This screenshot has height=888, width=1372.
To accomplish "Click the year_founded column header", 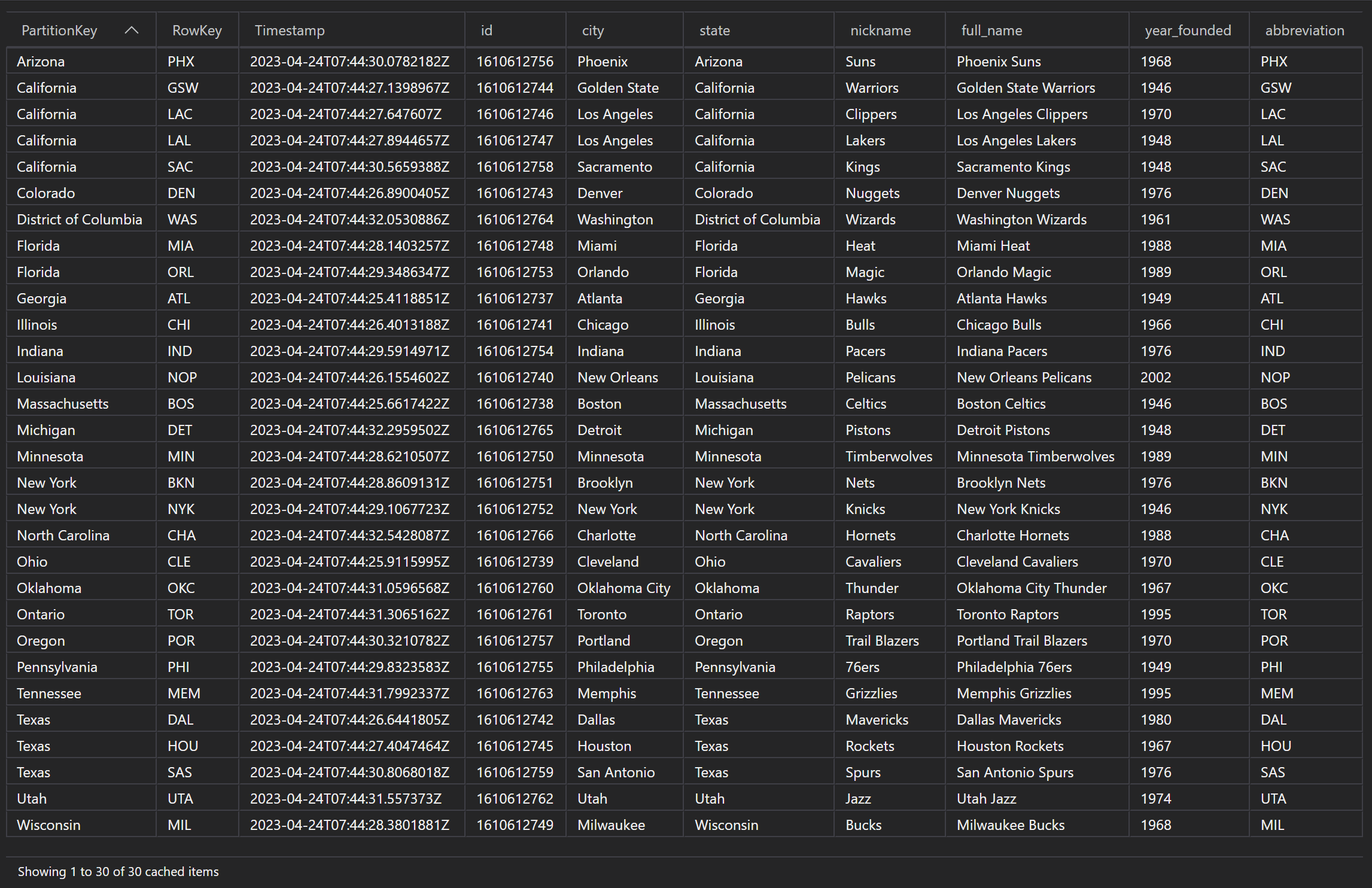I will 1188,31.
